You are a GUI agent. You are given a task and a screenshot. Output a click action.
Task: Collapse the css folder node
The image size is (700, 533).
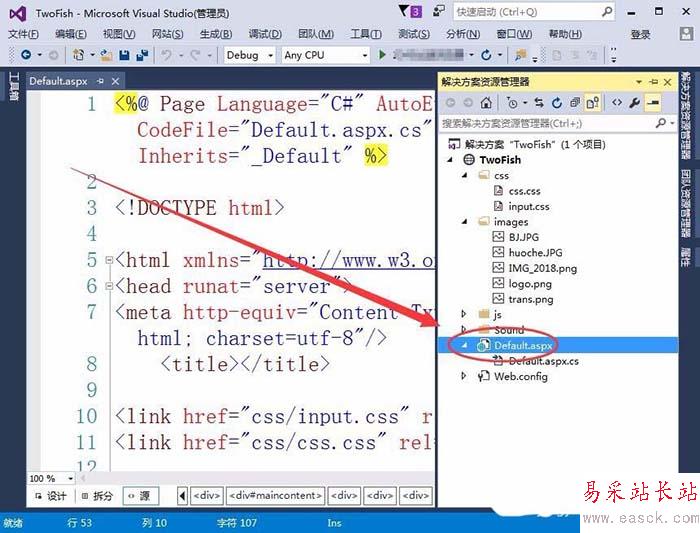[x=464, y=175]
